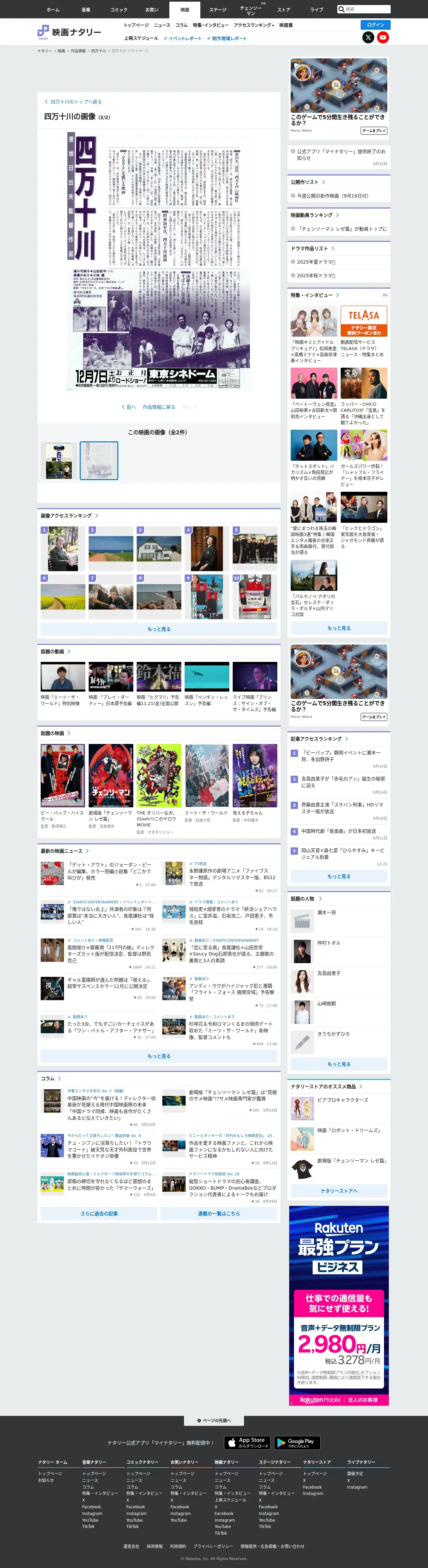The image size is (428, 1568).
Task: Click the chevron beside 最新の映画ニュース
Action: (88, 851)
